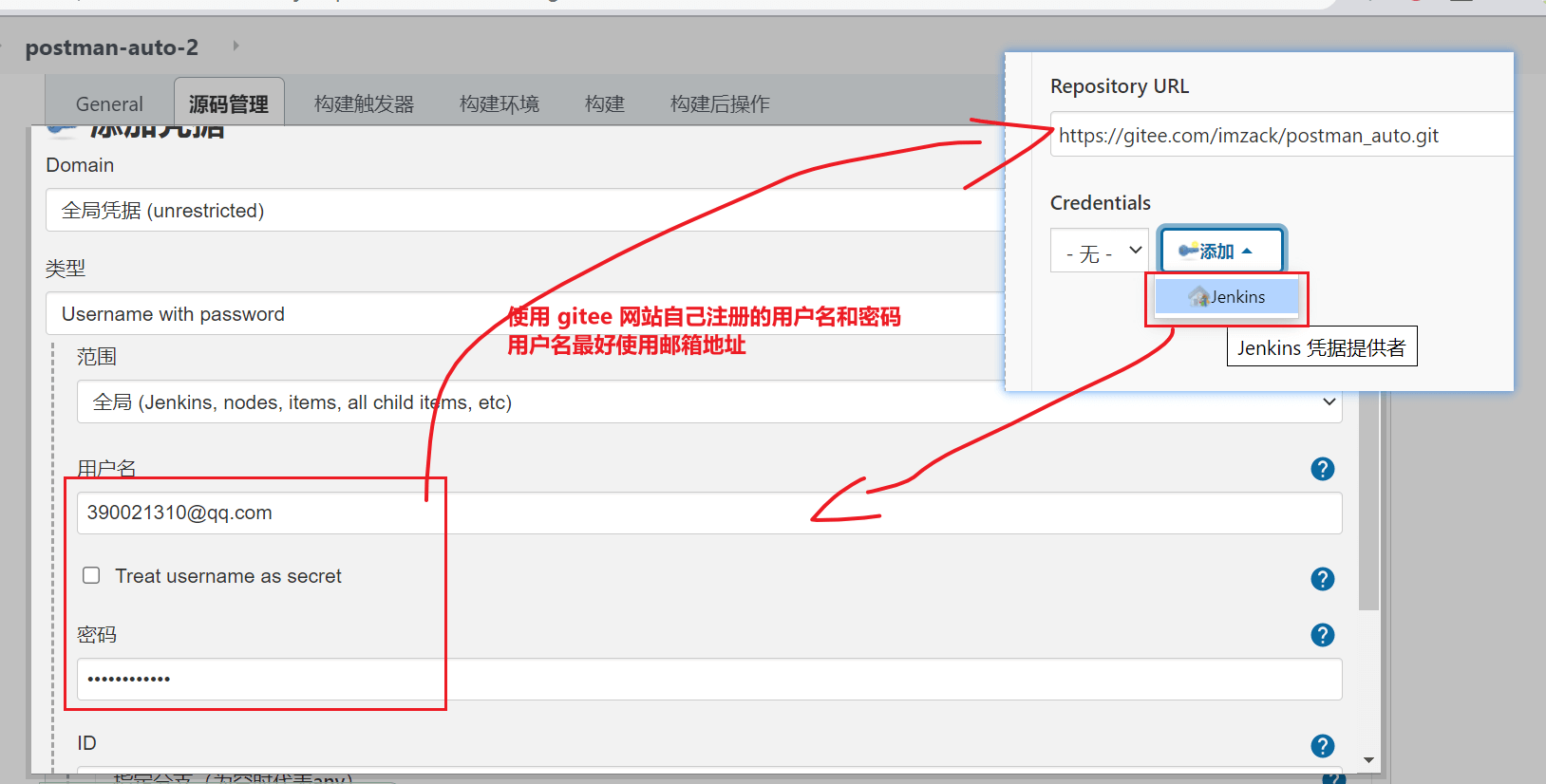This screenshot has height=784, width=1546.
Task: Expand the 添加 credentials button
Action: point(1221,251)
